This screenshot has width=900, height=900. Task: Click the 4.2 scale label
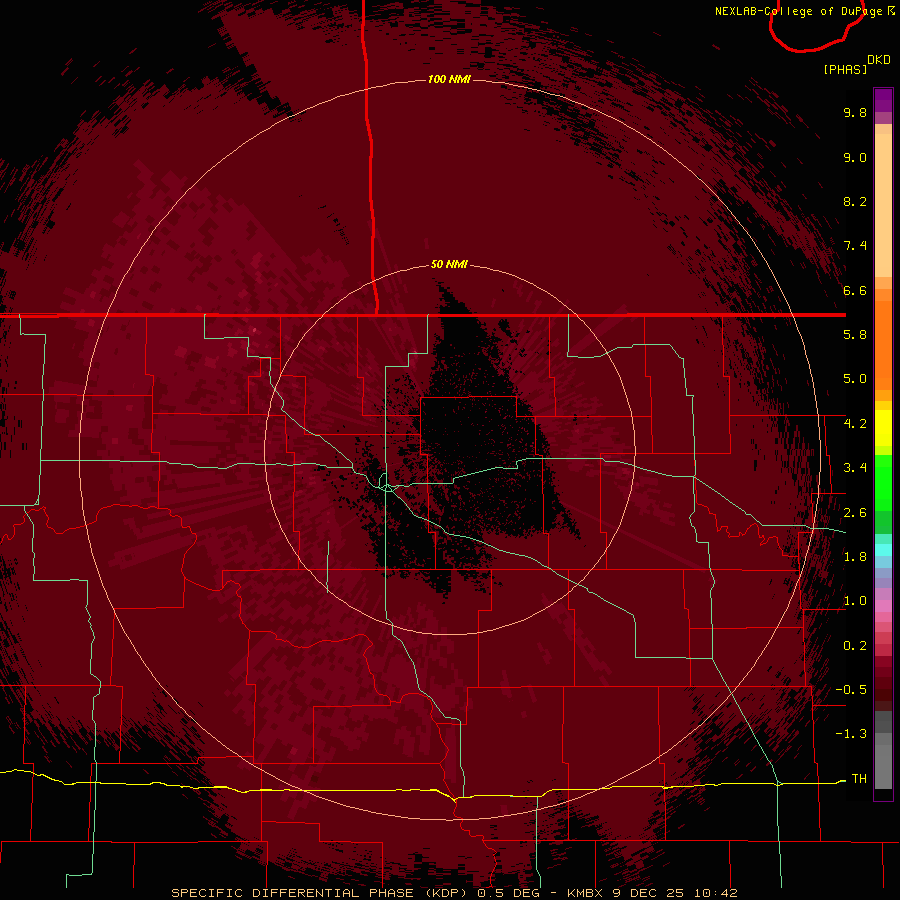(855, 424)
